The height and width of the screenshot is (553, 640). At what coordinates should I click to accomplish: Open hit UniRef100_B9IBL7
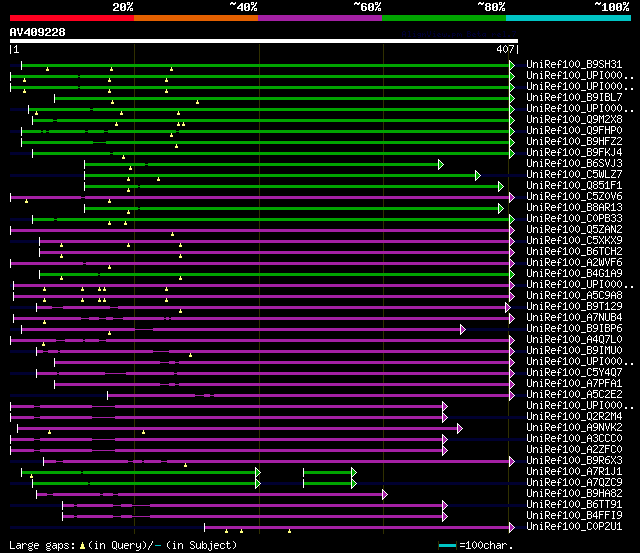pos(574,98)
